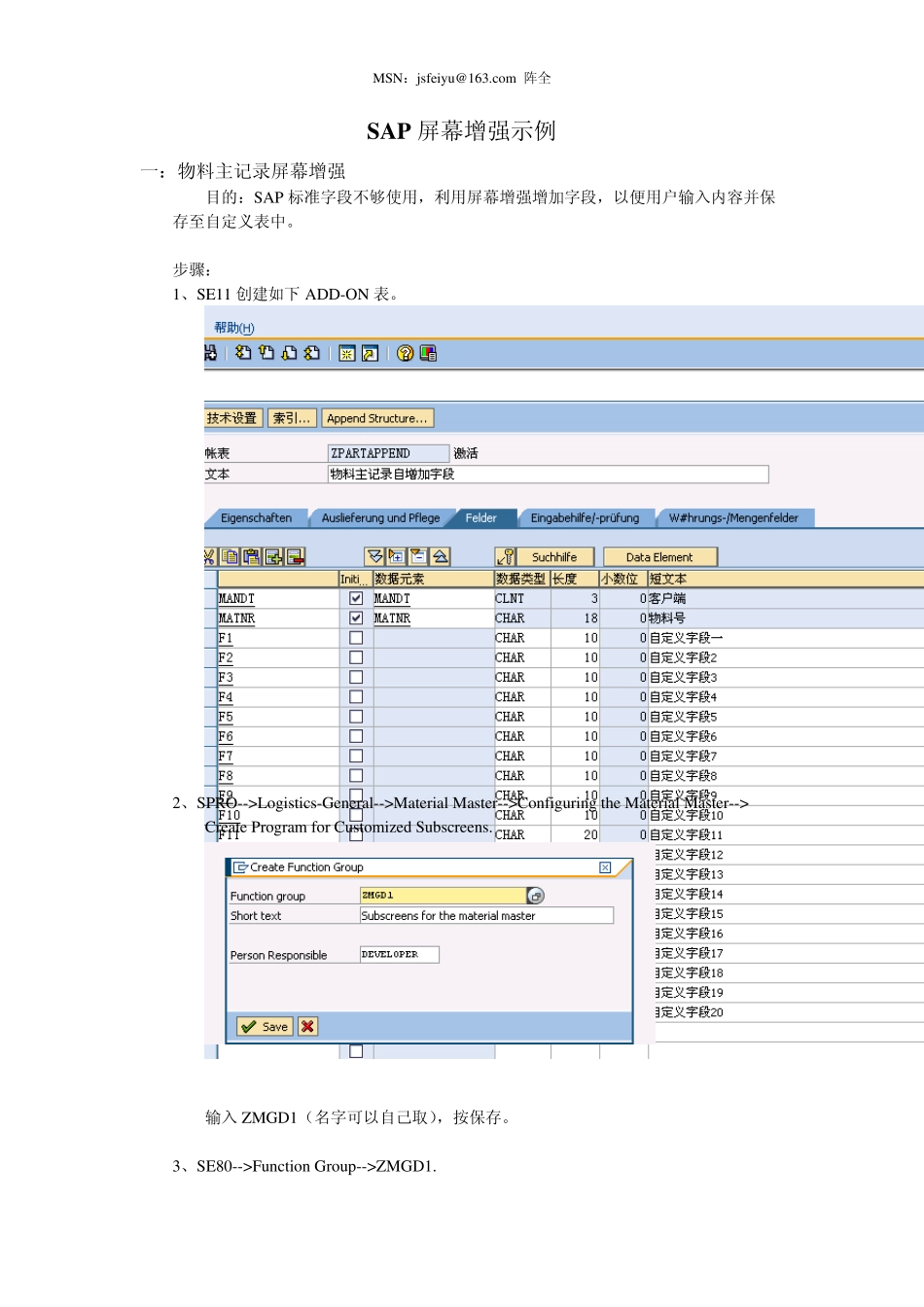Check the Initi checkbox for F8

(x=356, y=776)
